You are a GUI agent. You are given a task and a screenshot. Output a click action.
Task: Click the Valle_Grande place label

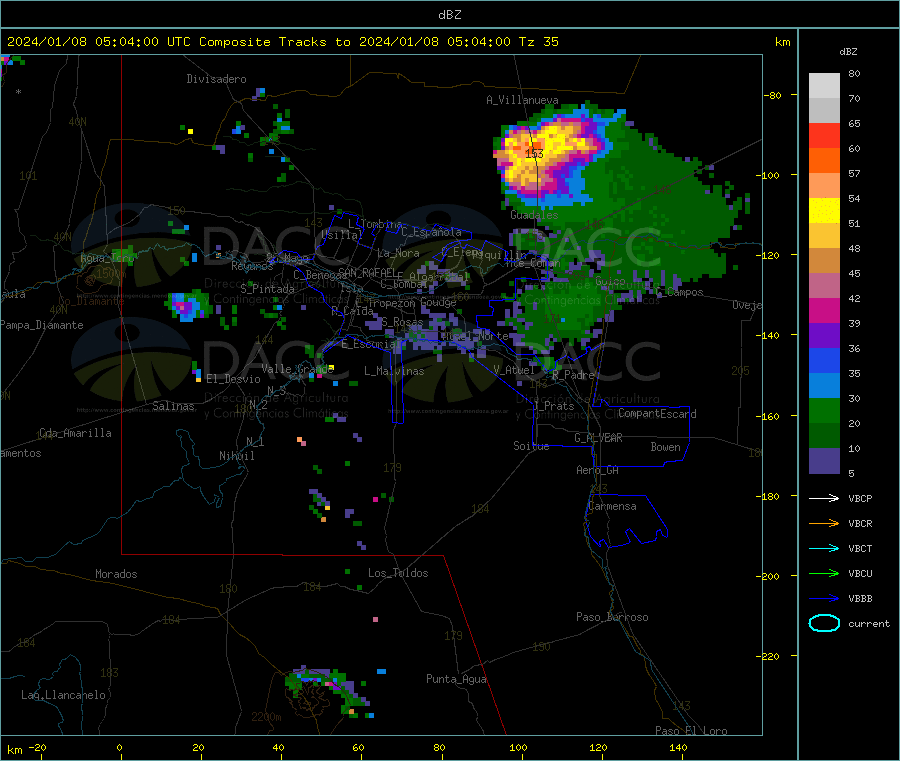tap(297, 368)
